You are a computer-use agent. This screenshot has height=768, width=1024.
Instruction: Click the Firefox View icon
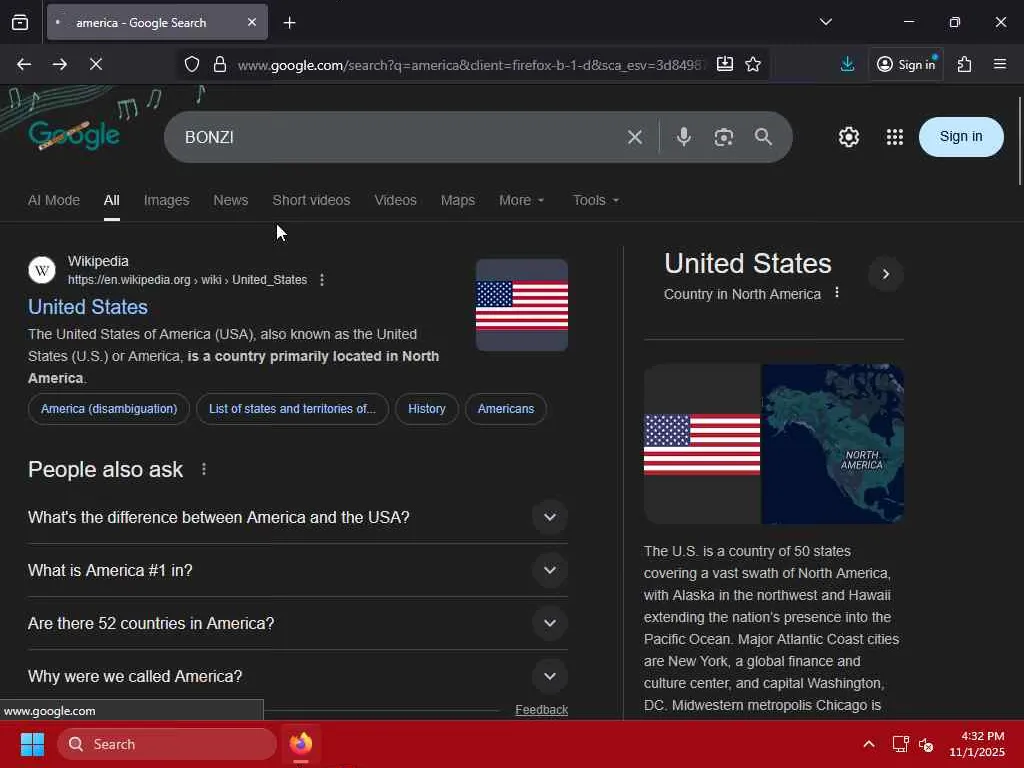coord(20,22)
